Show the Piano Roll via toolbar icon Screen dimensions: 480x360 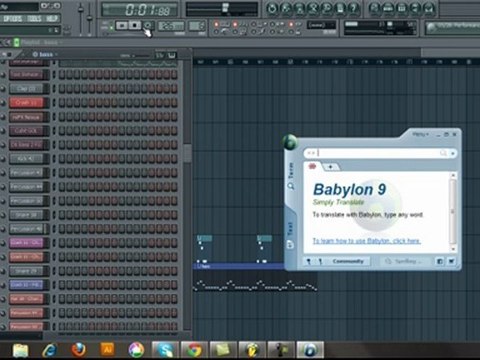[402, 8]
